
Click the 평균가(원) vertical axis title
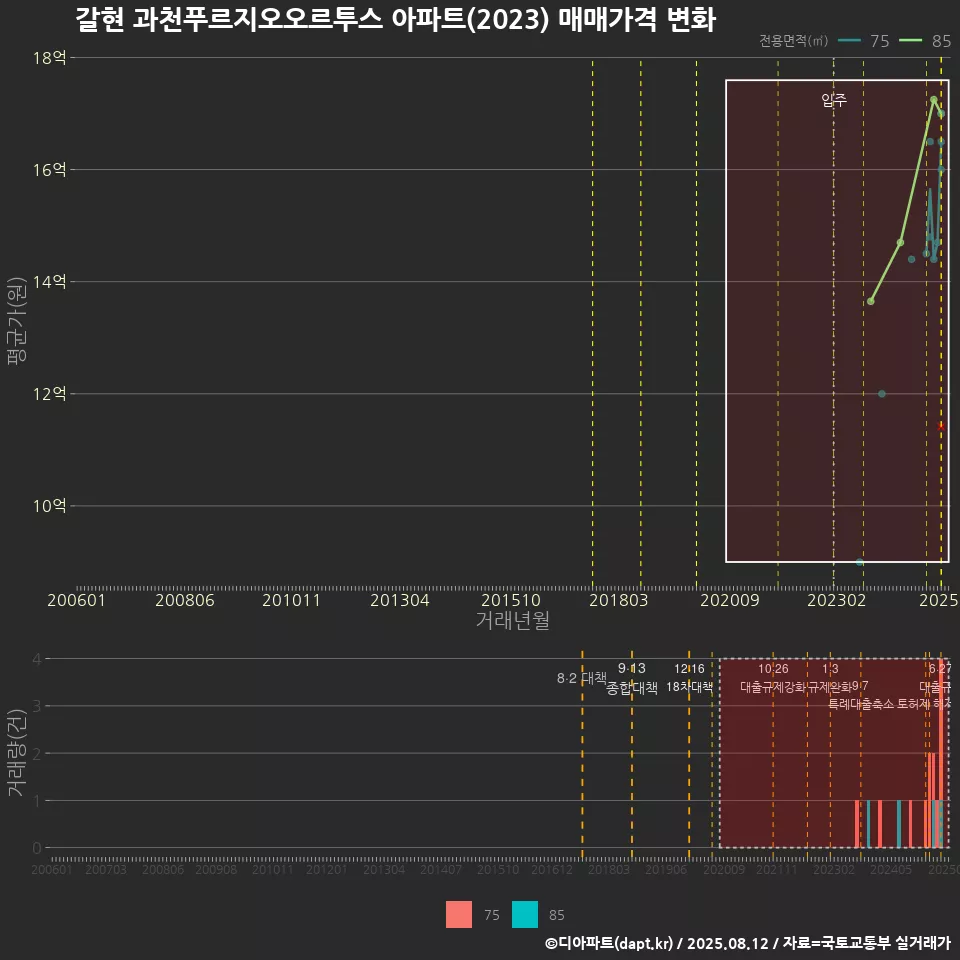coord(16,321)
